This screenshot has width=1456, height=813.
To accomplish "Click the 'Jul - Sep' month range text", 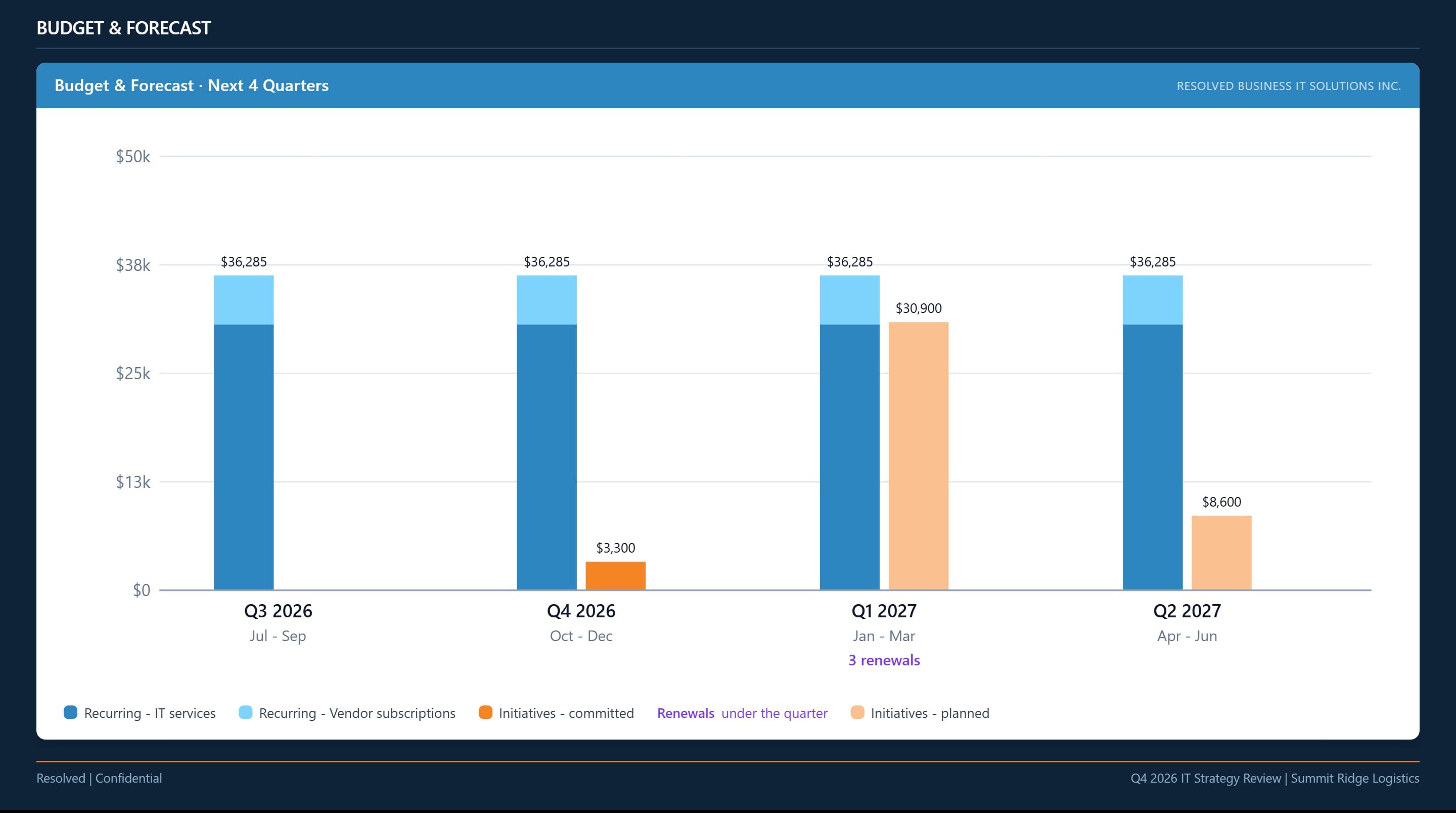I will click(278, 636).
